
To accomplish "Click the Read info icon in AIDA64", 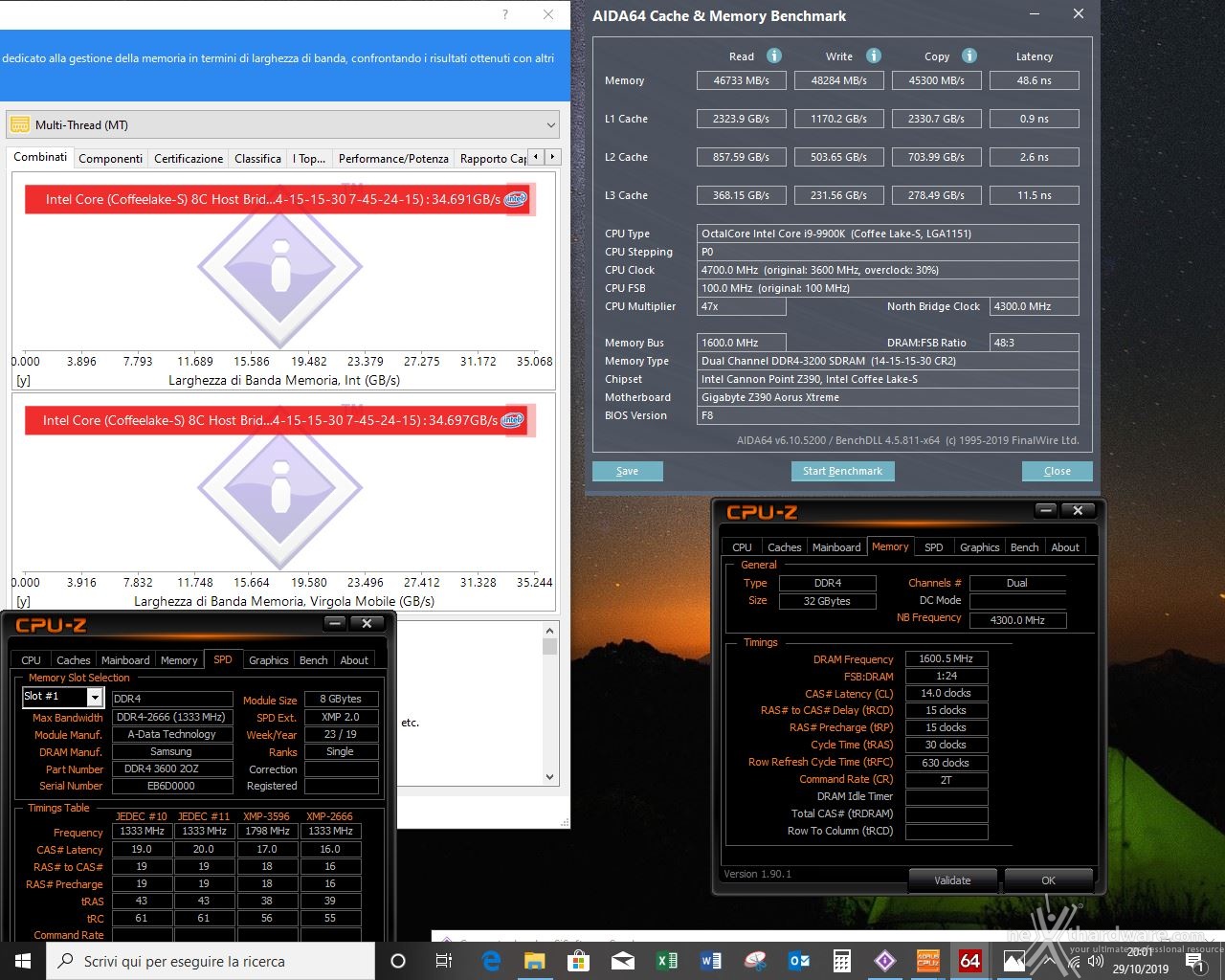I will [774, 56].
